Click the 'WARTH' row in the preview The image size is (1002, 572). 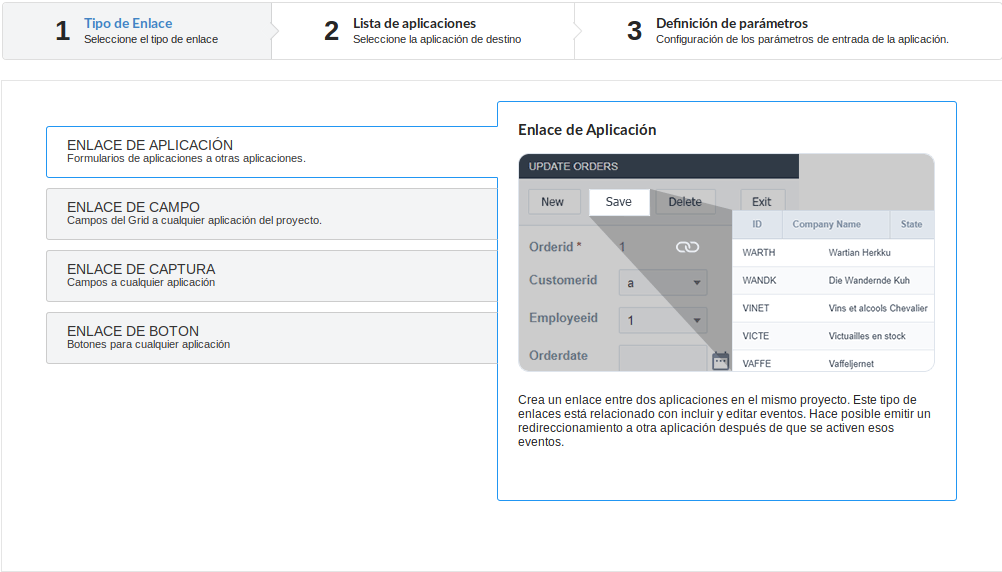(833, 252)
